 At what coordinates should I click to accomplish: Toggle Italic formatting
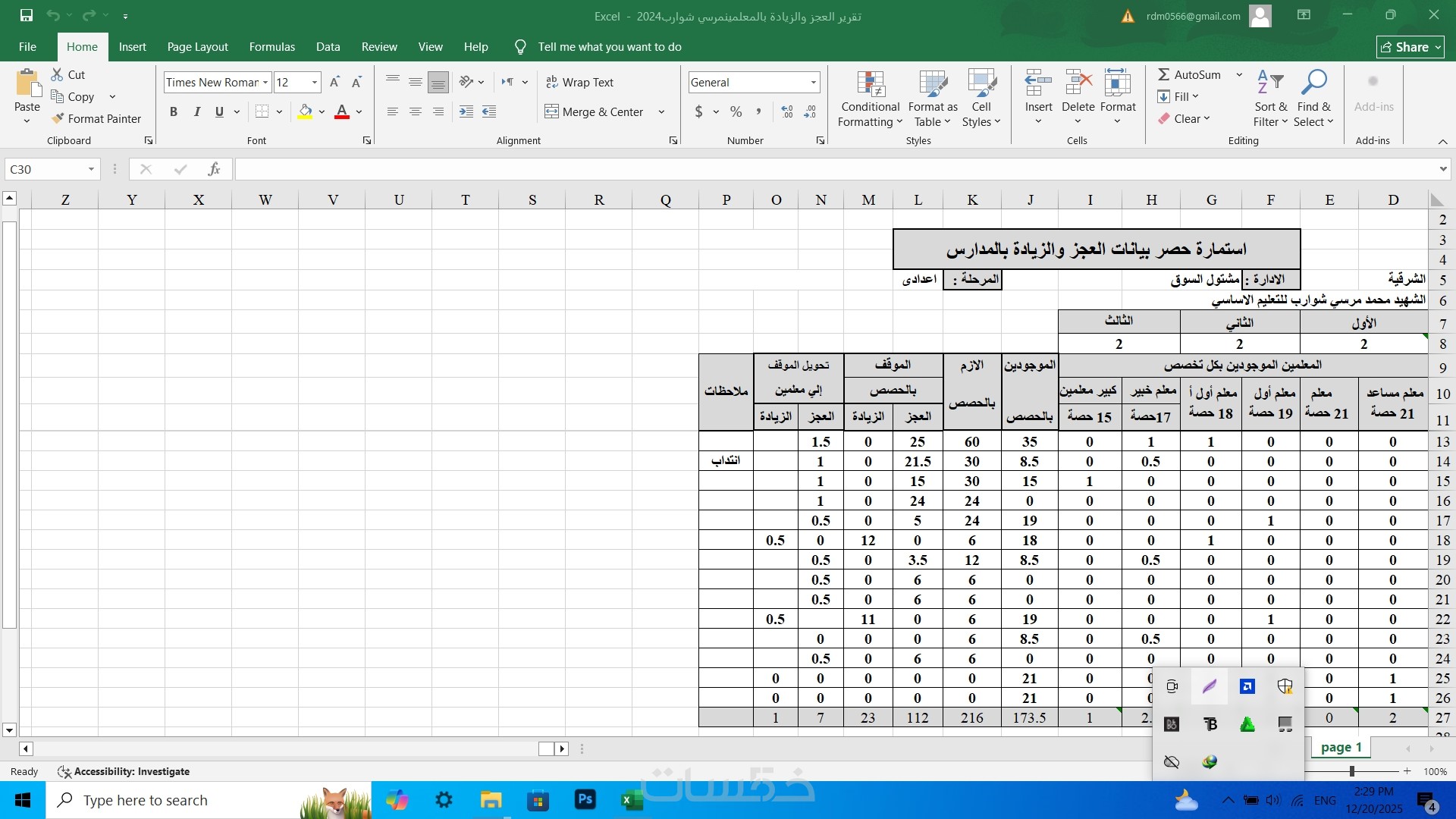pyautogui.click(x=196, y=111)
